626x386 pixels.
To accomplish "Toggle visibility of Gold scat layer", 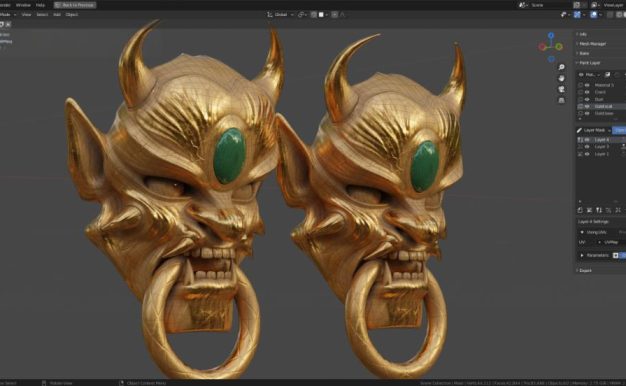I will pos(587,107).
